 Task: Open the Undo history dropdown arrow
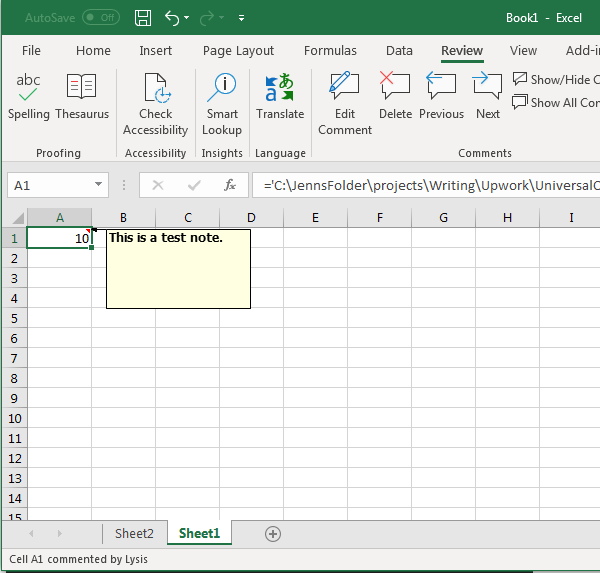pos(186,18)
